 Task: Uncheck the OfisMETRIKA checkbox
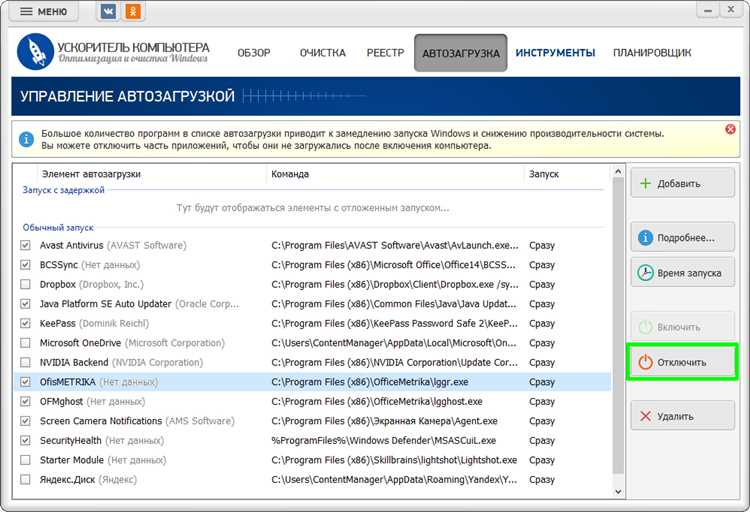(x=25, y=382)
